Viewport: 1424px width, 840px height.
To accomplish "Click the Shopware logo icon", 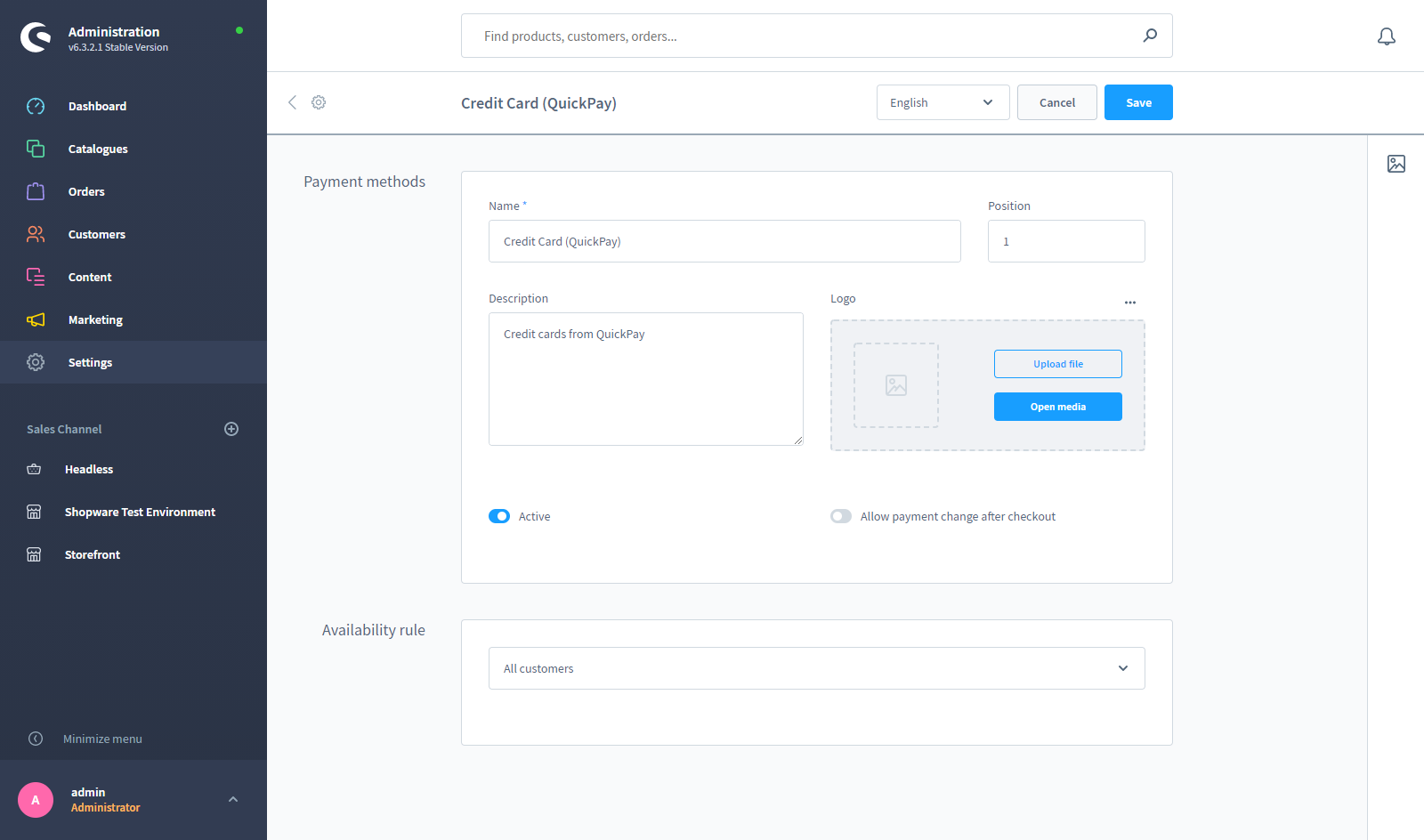I will [36, 37].
